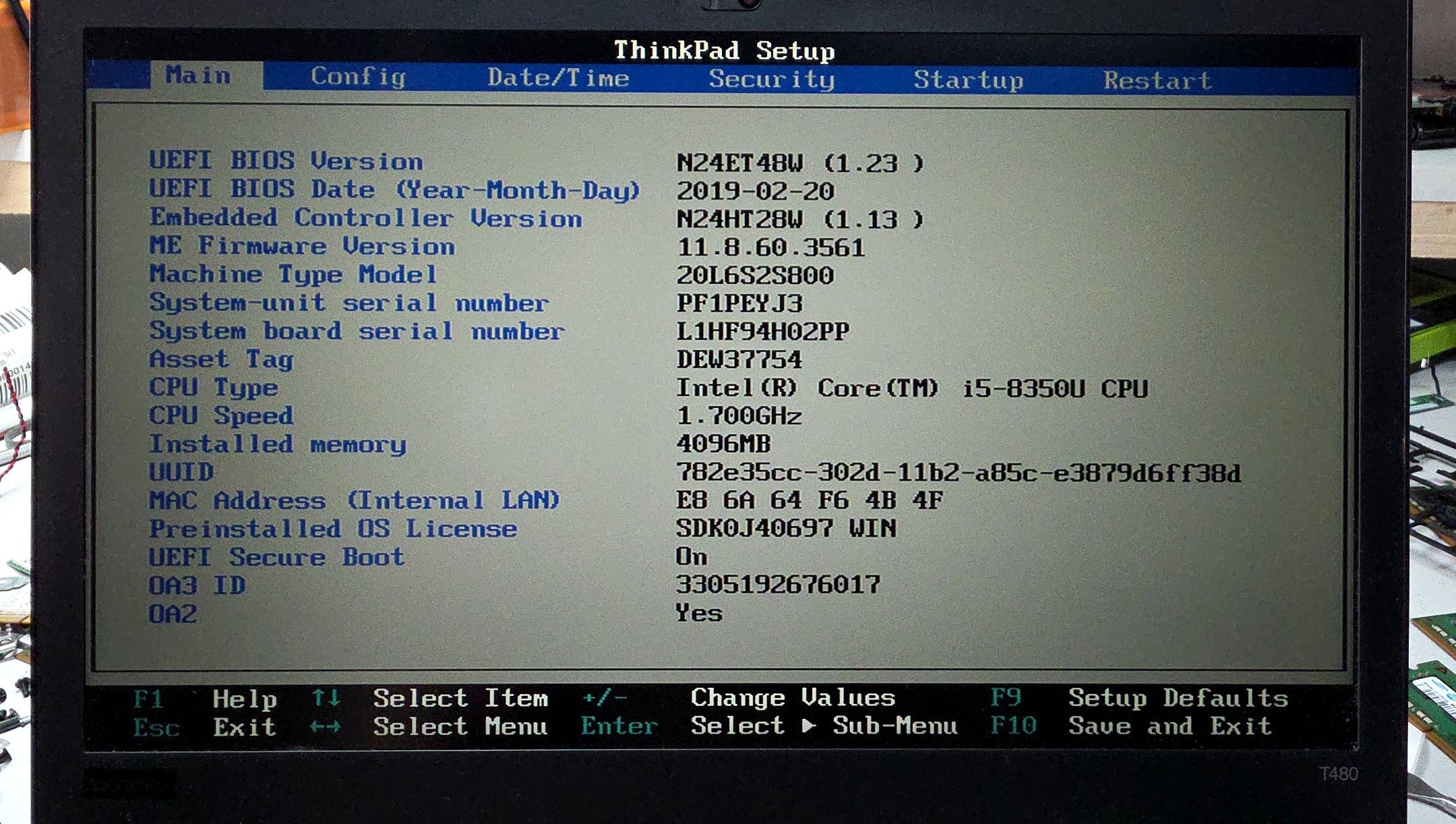Click the Machine Type Model label
Viewport: 1456px width, 824px height.
[x=293, y=274]
